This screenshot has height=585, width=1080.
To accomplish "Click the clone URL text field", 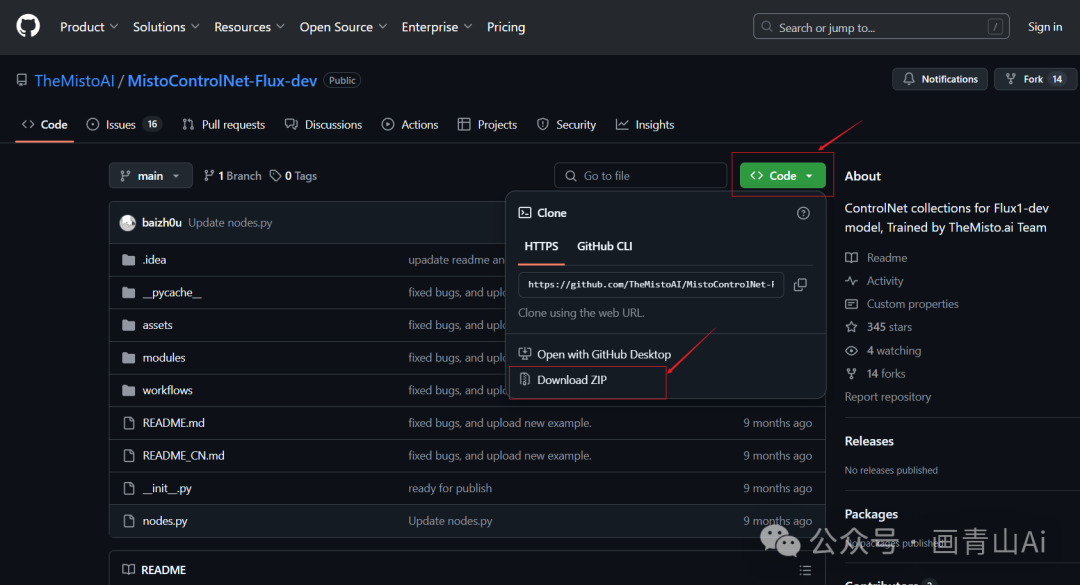I will tap(651, 285).
